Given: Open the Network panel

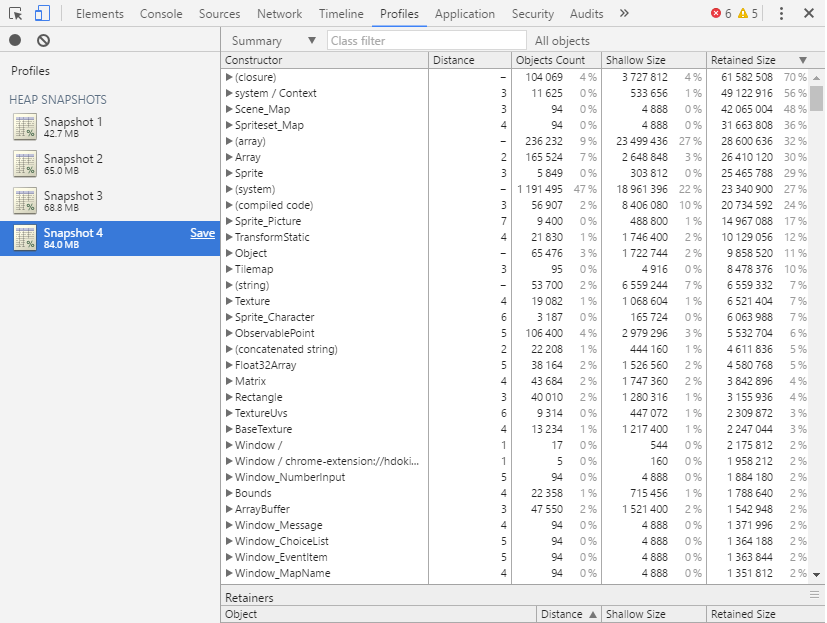Looking at the screenshot, I should pos(279,13).
